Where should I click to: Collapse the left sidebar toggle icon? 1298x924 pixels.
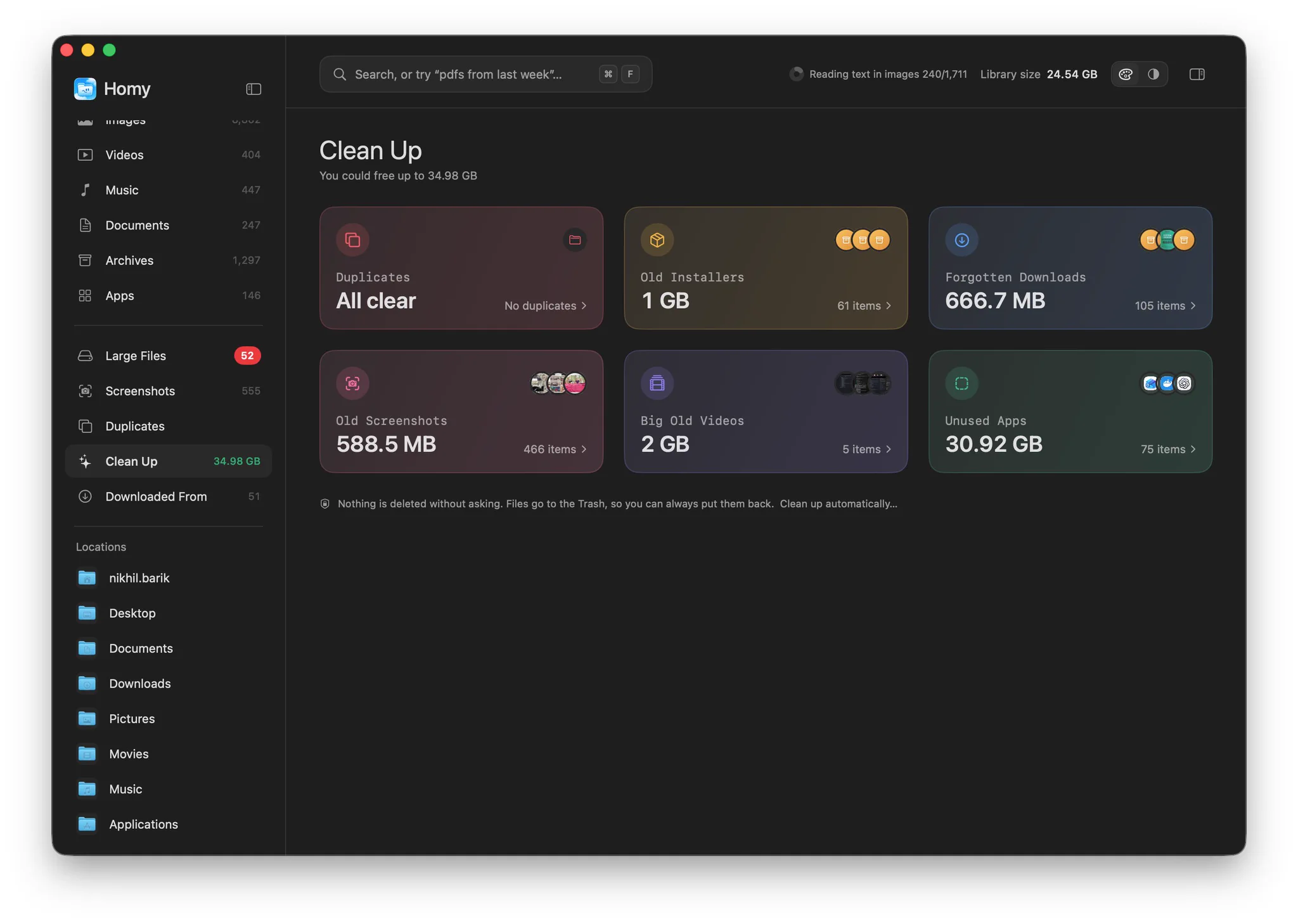click(254, 89)
